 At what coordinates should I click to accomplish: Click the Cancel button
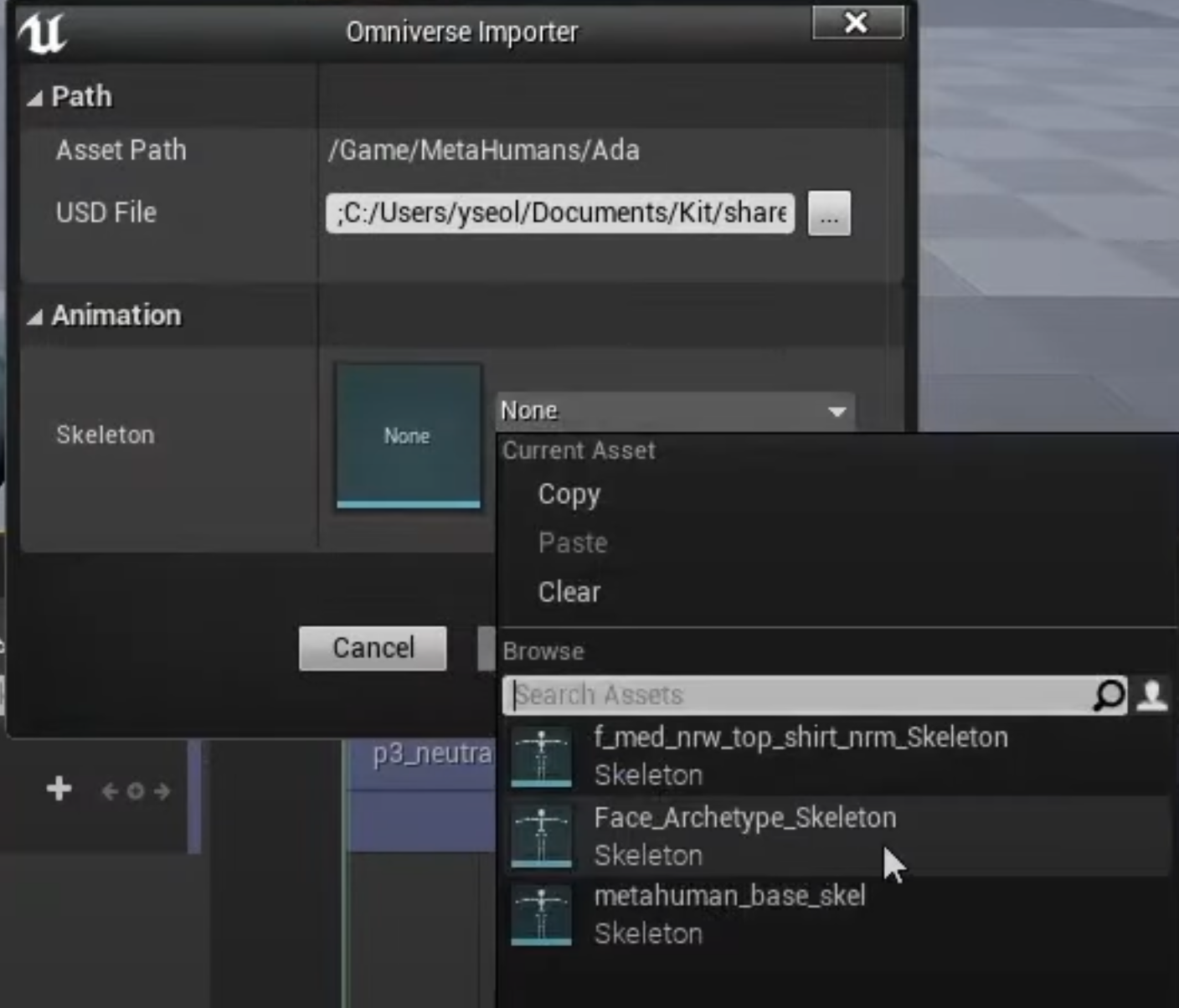pyautogui.click(x=373, y=648)
